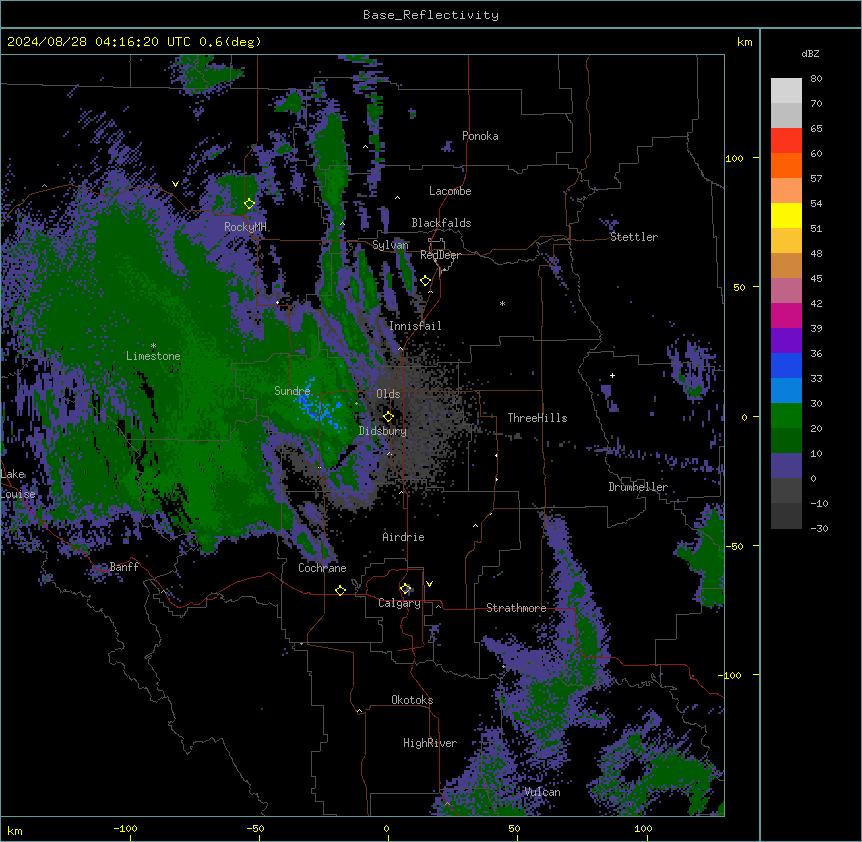Click the 50 tick on right axis
This screenshot has height=842, width=862.
tap(739, 287)
